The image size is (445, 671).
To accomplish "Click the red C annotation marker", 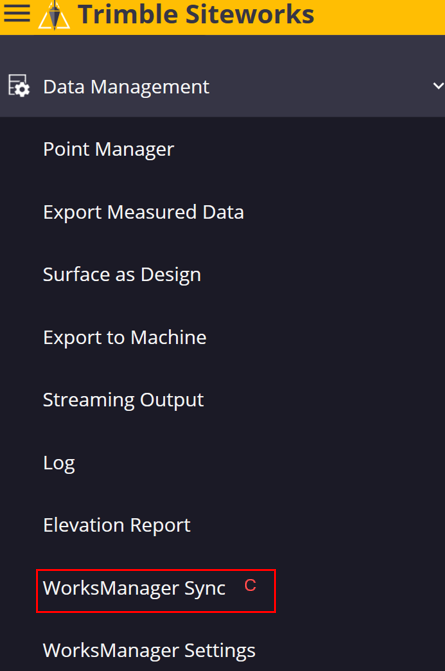I will (x=250, y=585).
